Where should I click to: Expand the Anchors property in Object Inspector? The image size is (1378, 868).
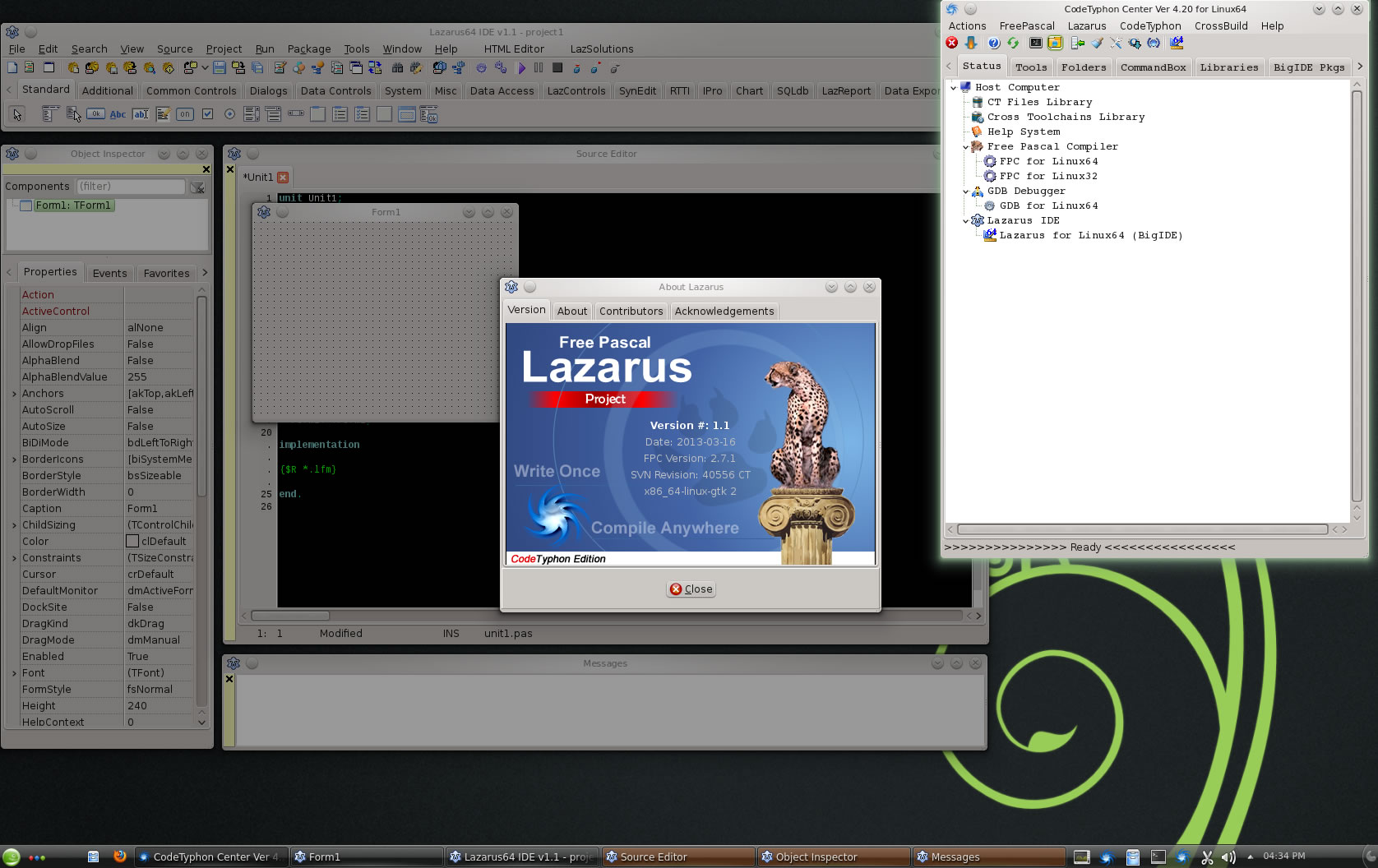14,394
